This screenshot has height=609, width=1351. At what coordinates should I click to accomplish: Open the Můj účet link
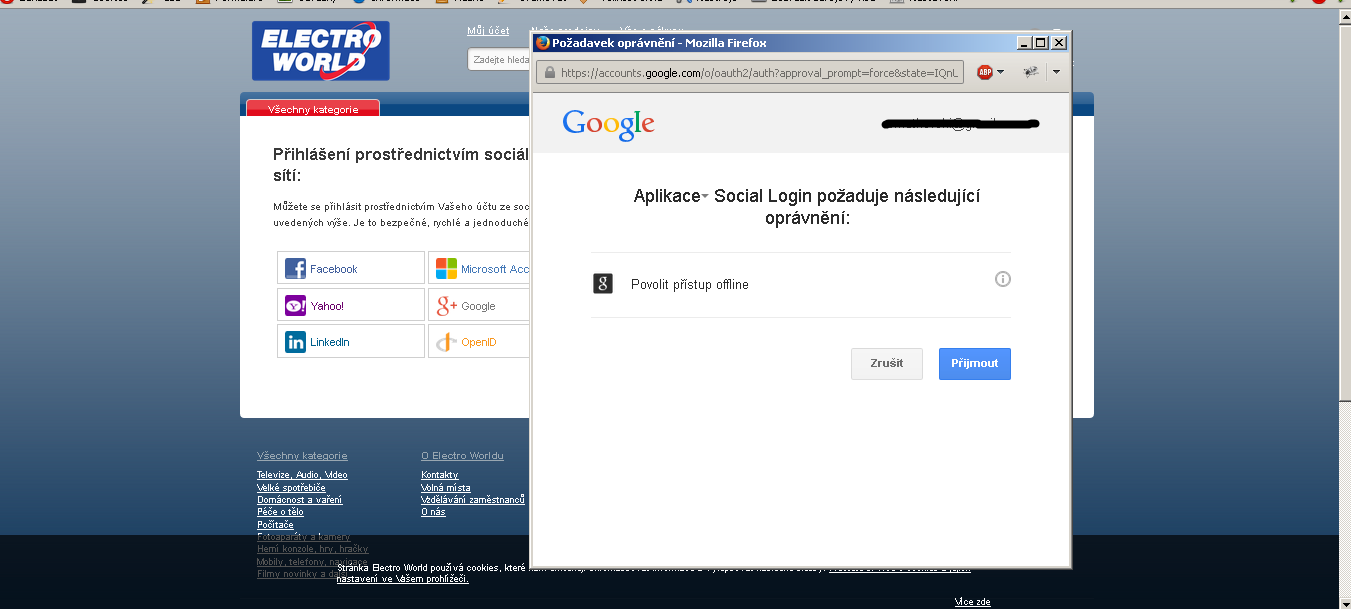coord(488,31)
